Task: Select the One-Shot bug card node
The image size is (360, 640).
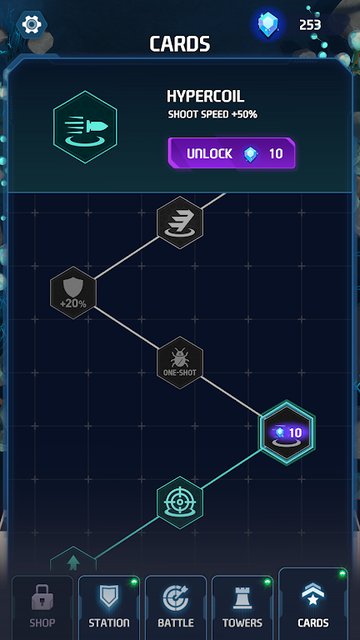Action: pyautogui.click(x=180, y=362)
